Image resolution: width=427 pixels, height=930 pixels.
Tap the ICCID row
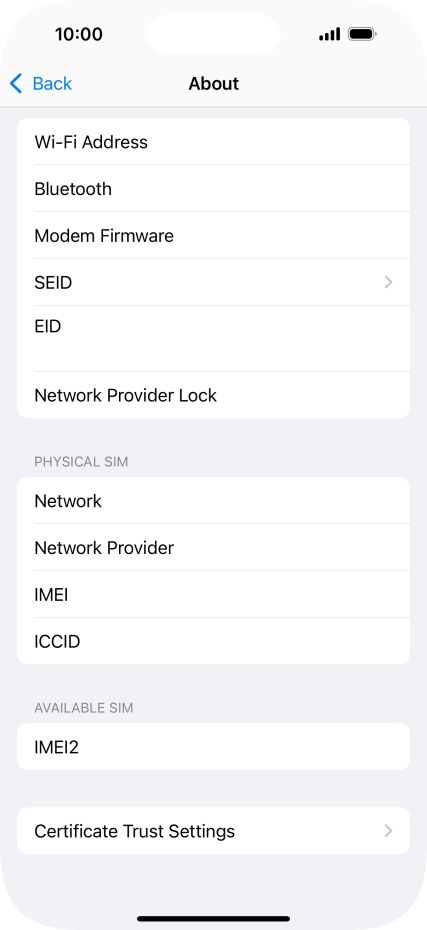tap(214, 641)
